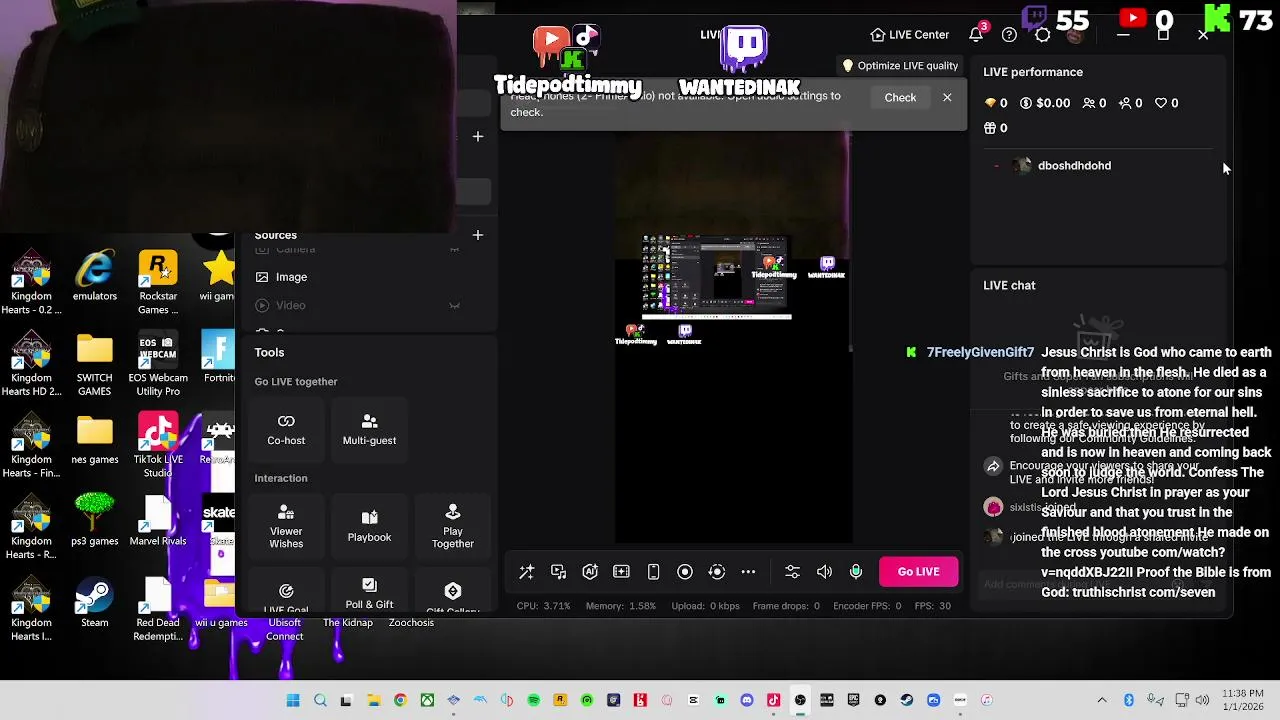1280x720 pixels.
Task: Open the Viewer Wishes tool
Action: (286, 526)
